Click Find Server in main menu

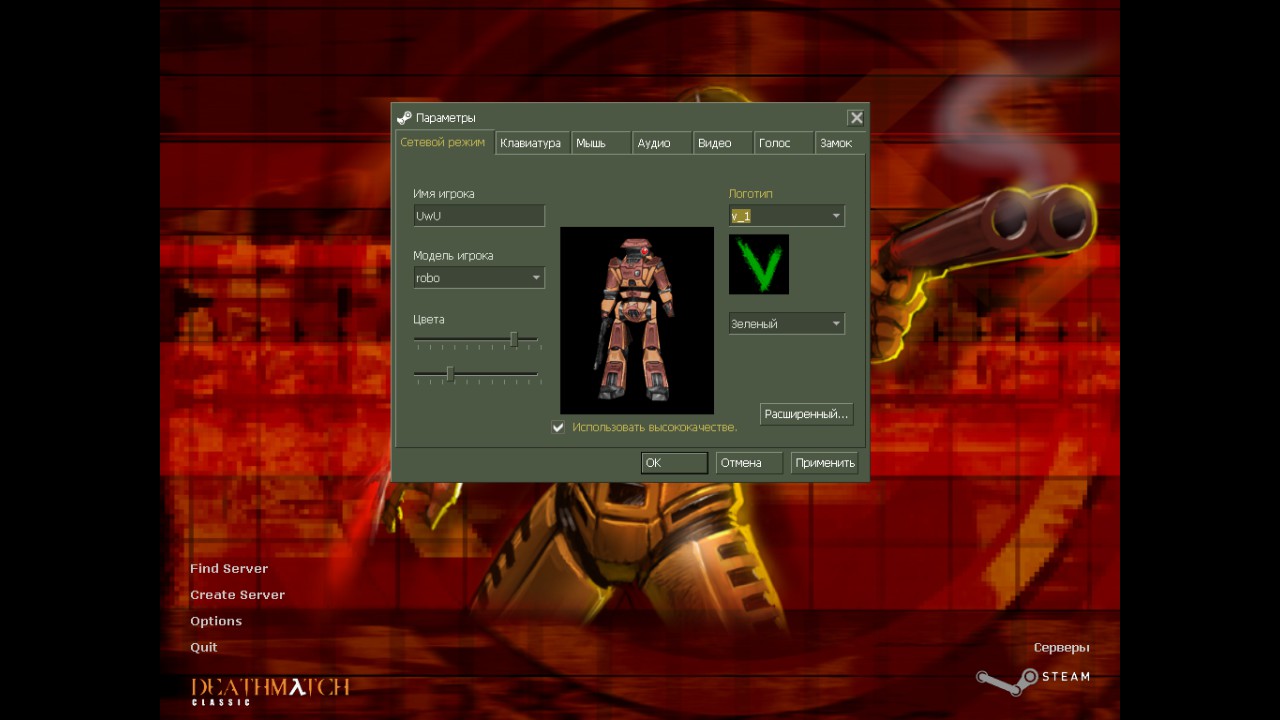coord(229,569)
